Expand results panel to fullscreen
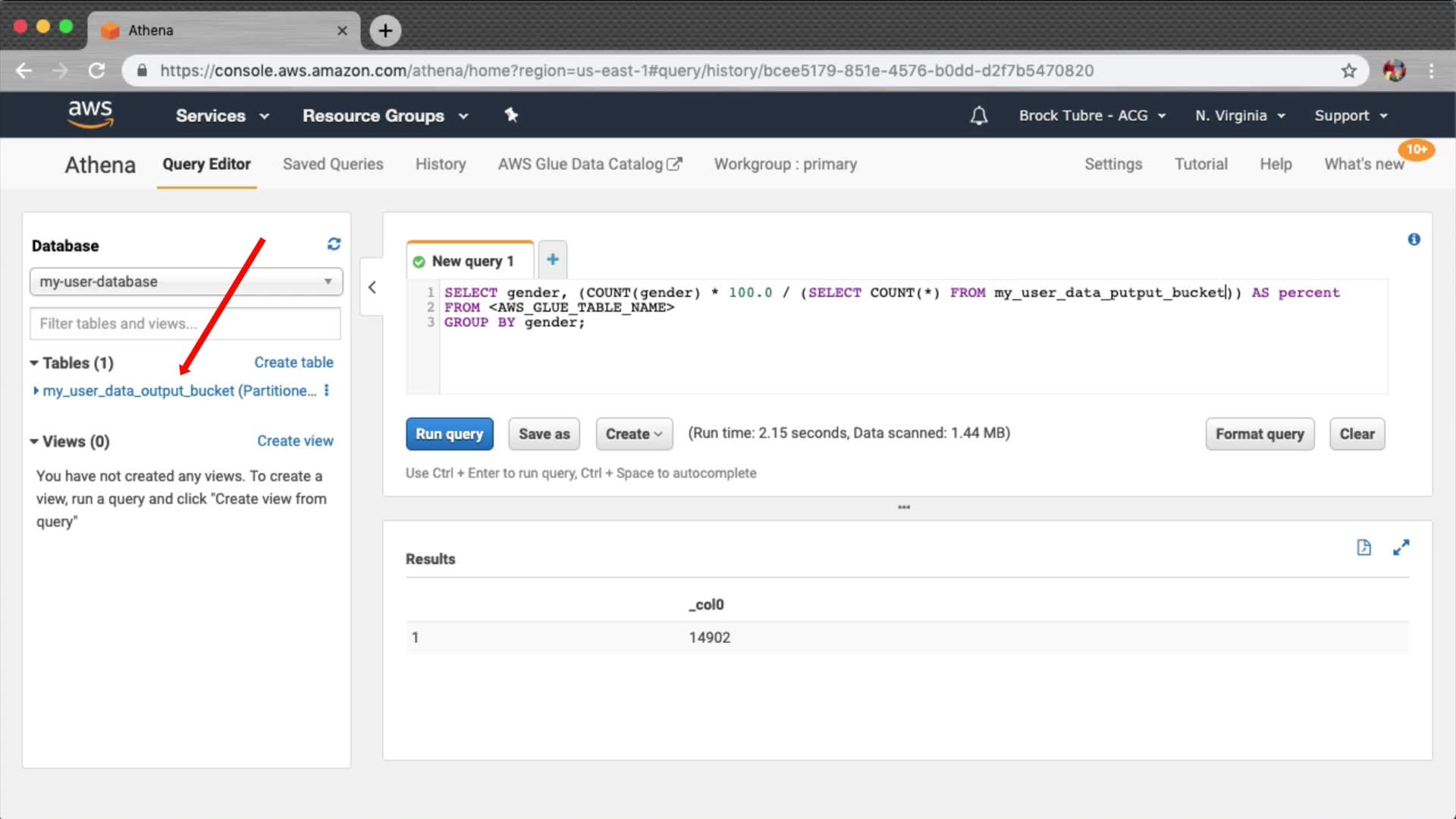The height and width of the screenshot is (819, 1456). coord(1401,548)
